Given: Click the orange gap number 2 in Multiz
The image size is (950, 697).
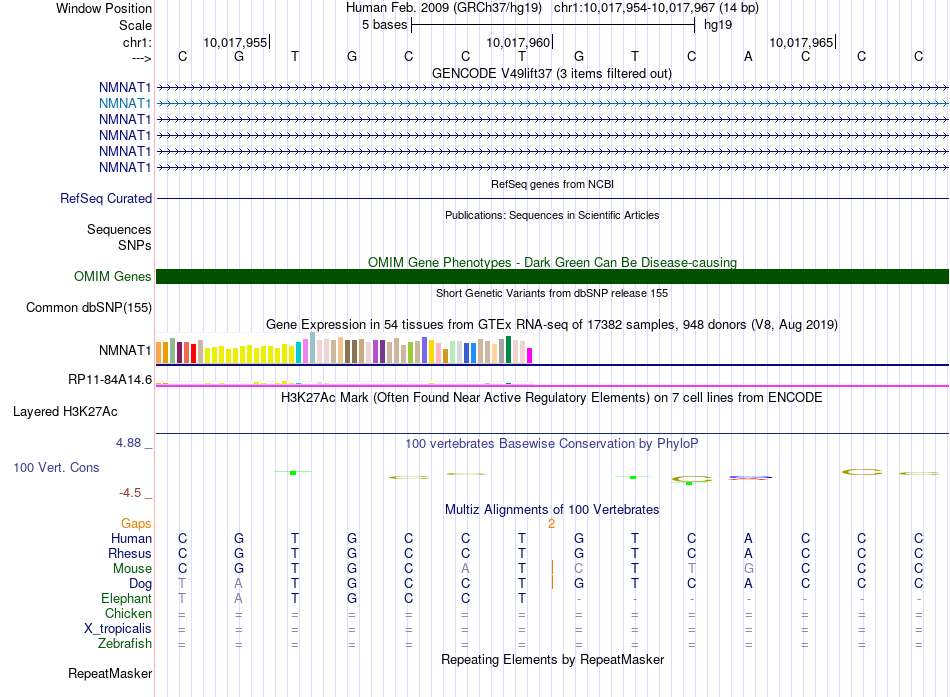Looking at the screenshot, I should pos(551,524).
